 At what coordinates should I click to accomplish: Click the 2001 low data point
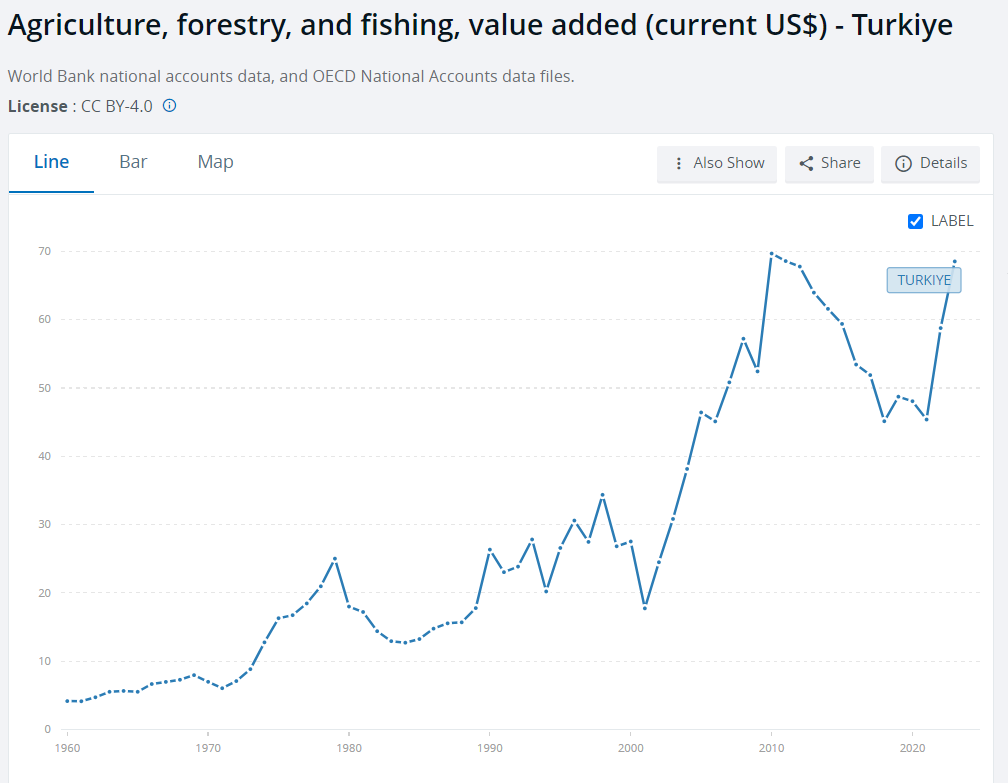pos(645,607)
